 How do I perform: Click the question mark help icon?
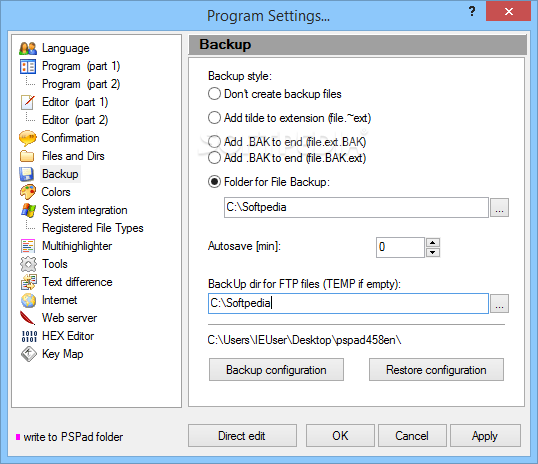coord(472,11)
